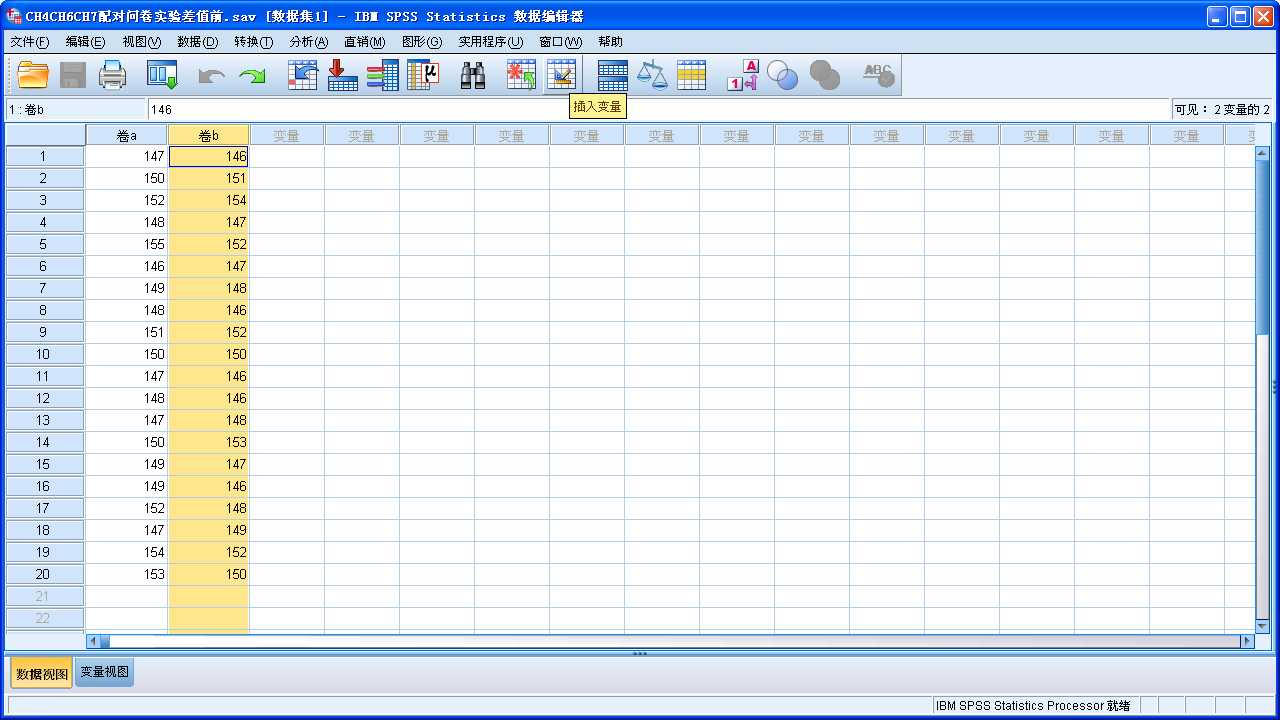Open the 转换(T) menu
The image size is (1280, 720).
tap(253, 42)
